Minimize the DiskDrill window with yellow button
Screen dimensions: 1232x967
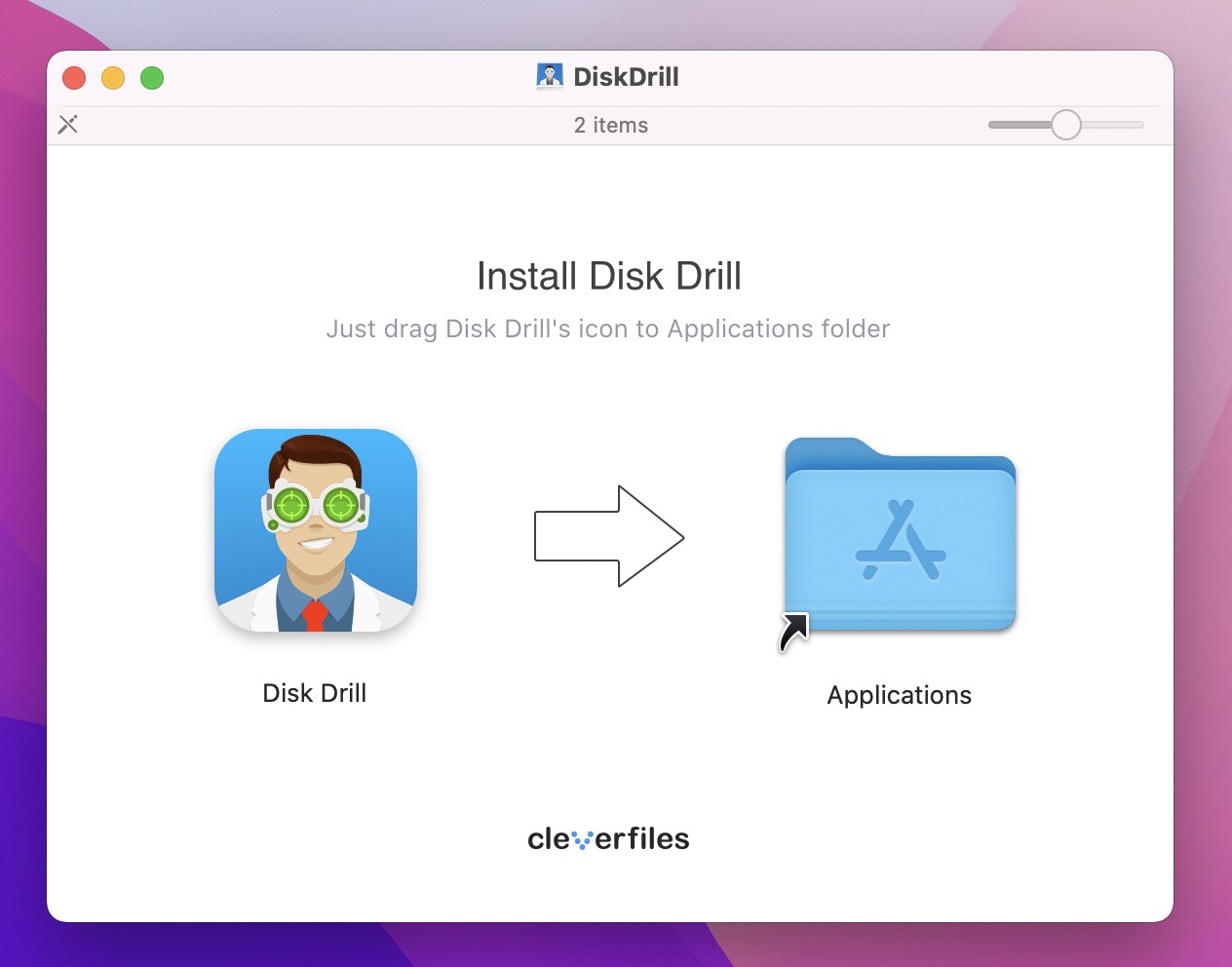click(113, 78)
